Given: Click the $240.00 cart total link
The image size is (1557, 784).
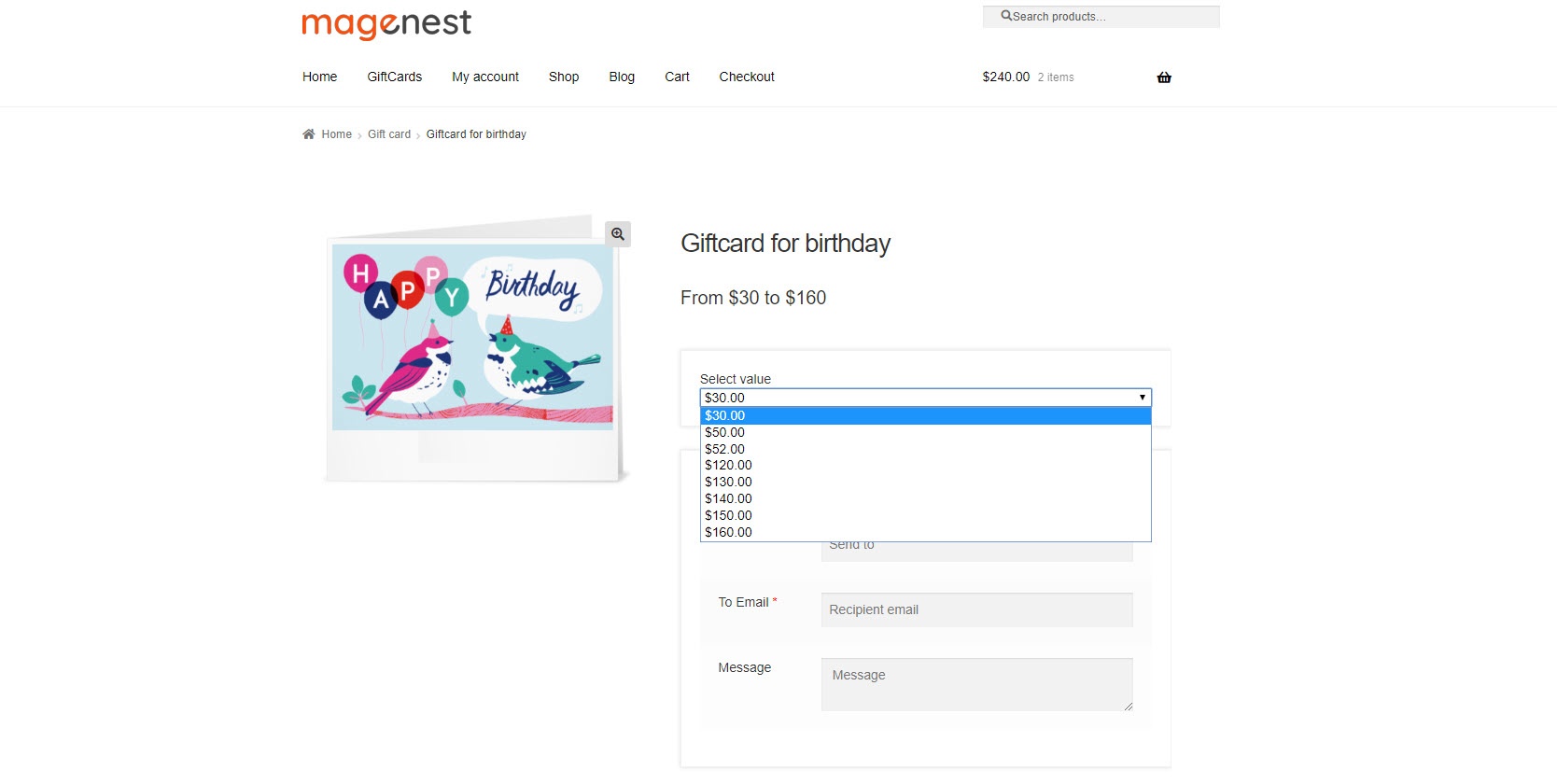Looking at the screenshot, I should point(1005,77).
